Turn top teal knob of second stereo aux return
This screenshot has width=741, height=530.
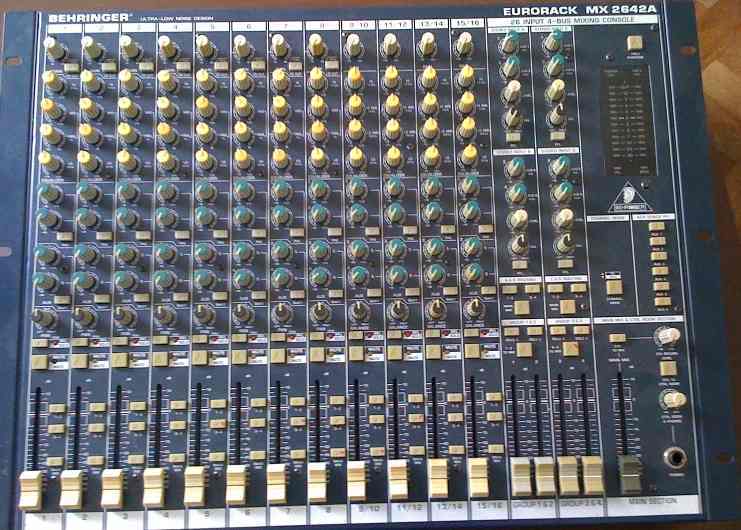coord(554,42)
